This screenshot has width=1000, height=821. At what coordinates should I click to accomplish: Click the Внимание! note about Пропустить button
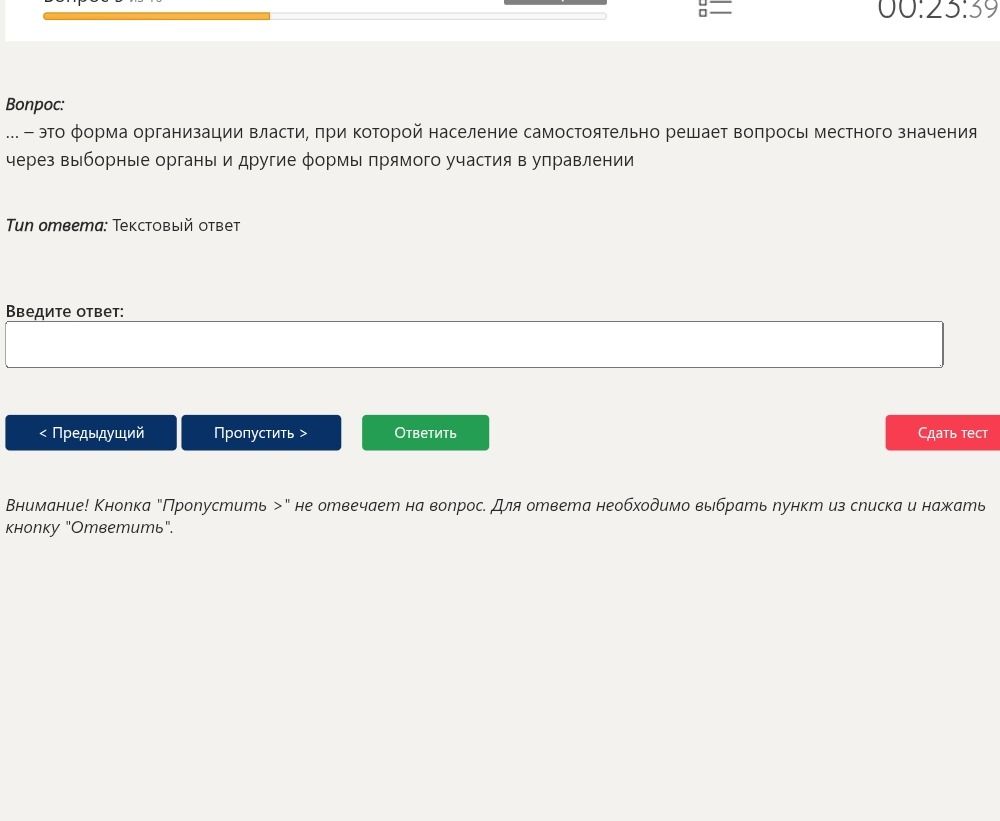(x=496, y=516)
